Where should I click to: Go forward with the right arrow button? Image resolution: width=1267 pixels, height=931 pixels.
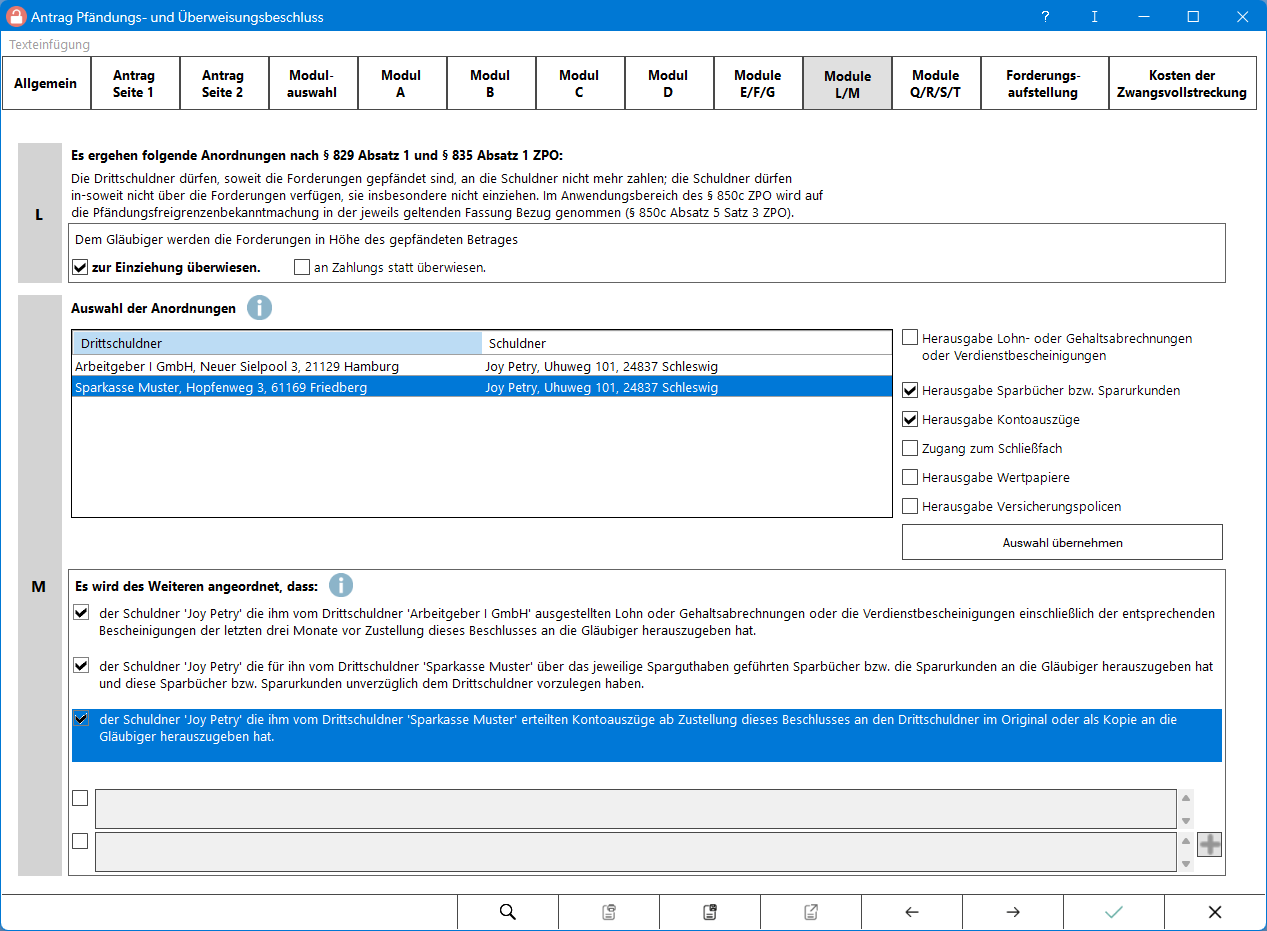(x=1013, y=912)
